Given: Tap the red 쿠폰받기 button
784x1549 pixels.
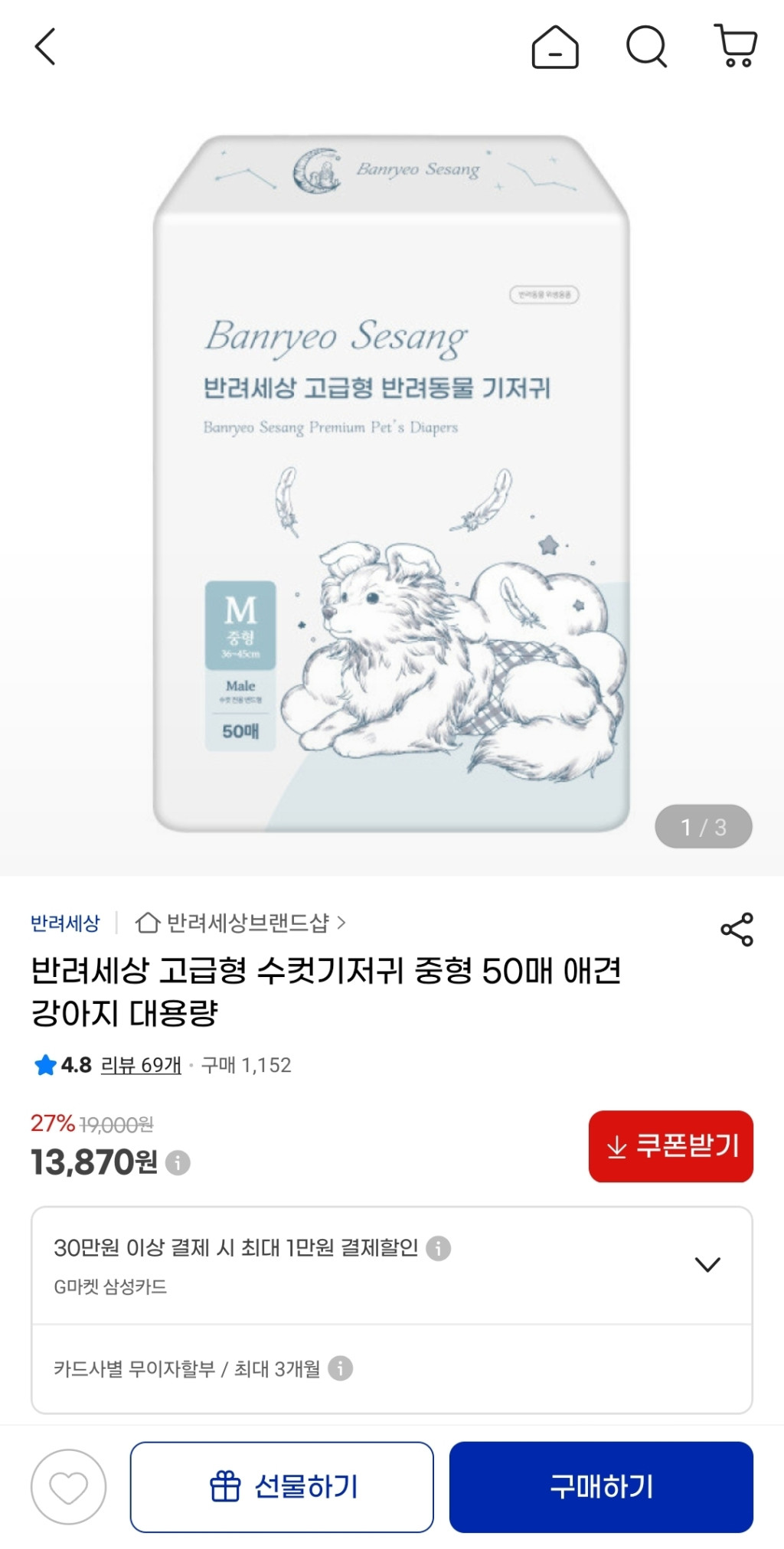Looking at the screenshot, I should coord(671,1146).
